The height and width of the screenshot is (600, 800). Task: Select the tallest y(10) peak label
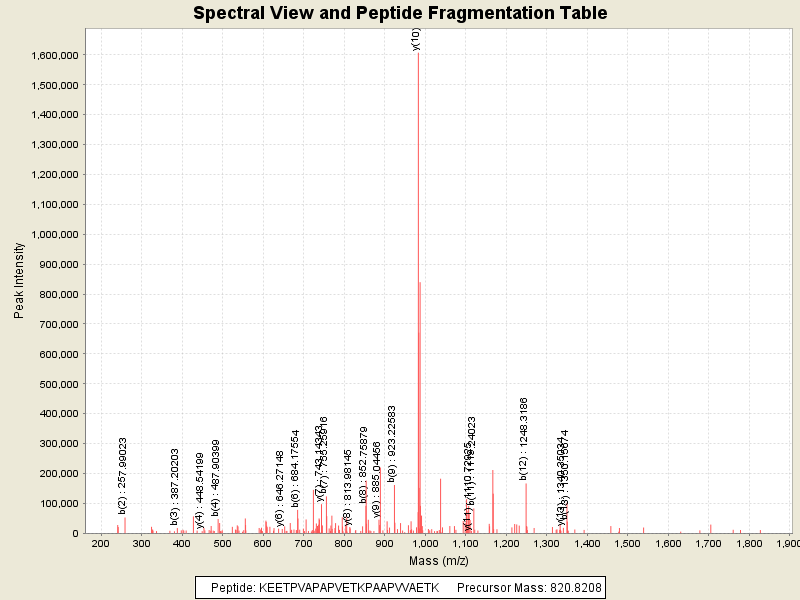click(x=416, y=39)
